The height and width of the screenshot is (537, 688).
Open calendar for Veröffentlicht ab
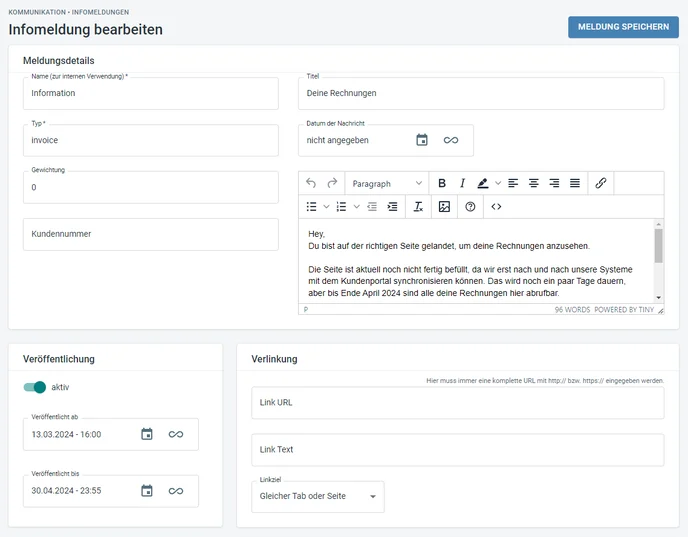tap(147, 434)
